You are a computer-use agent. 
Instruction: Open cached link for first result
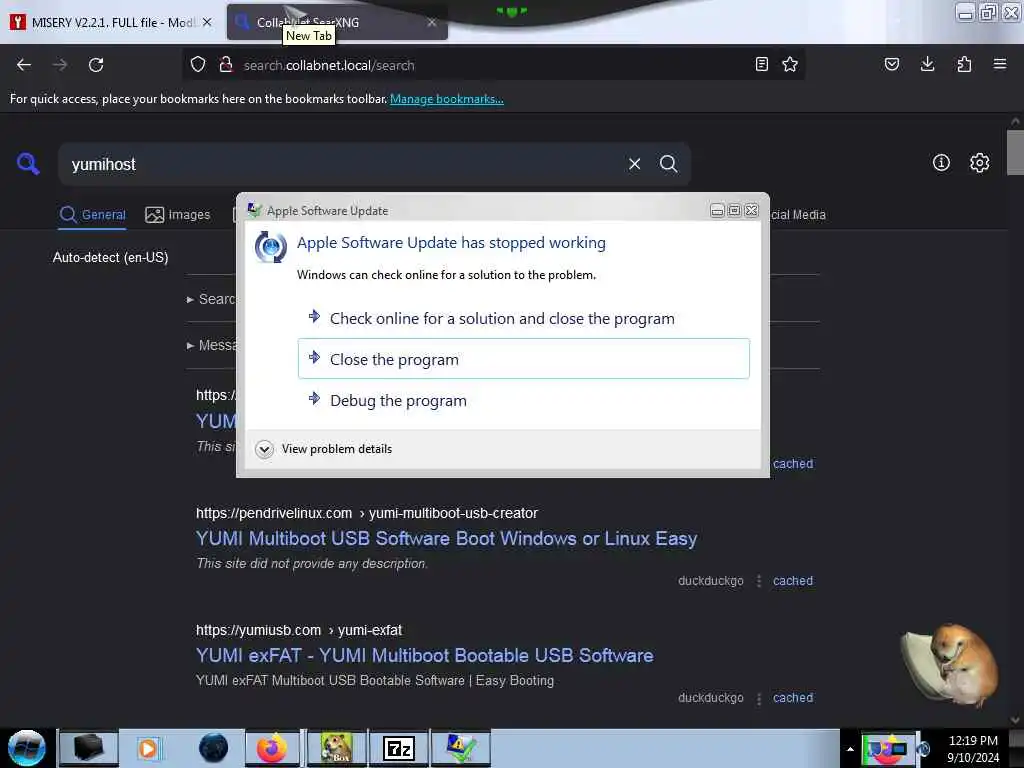pos(793,464)
